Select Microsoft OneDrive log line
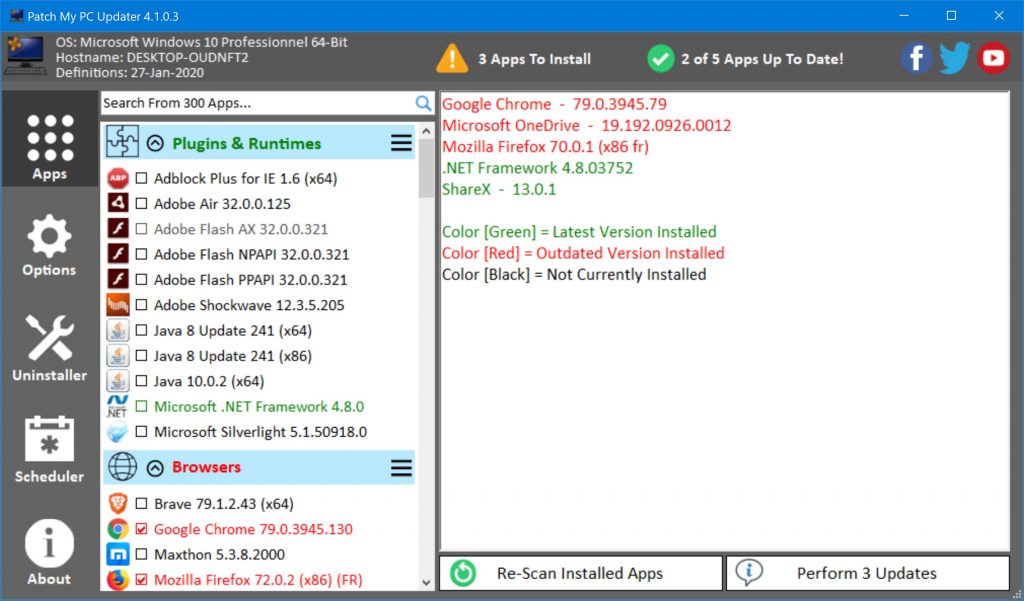 click(x=586, y=125)
